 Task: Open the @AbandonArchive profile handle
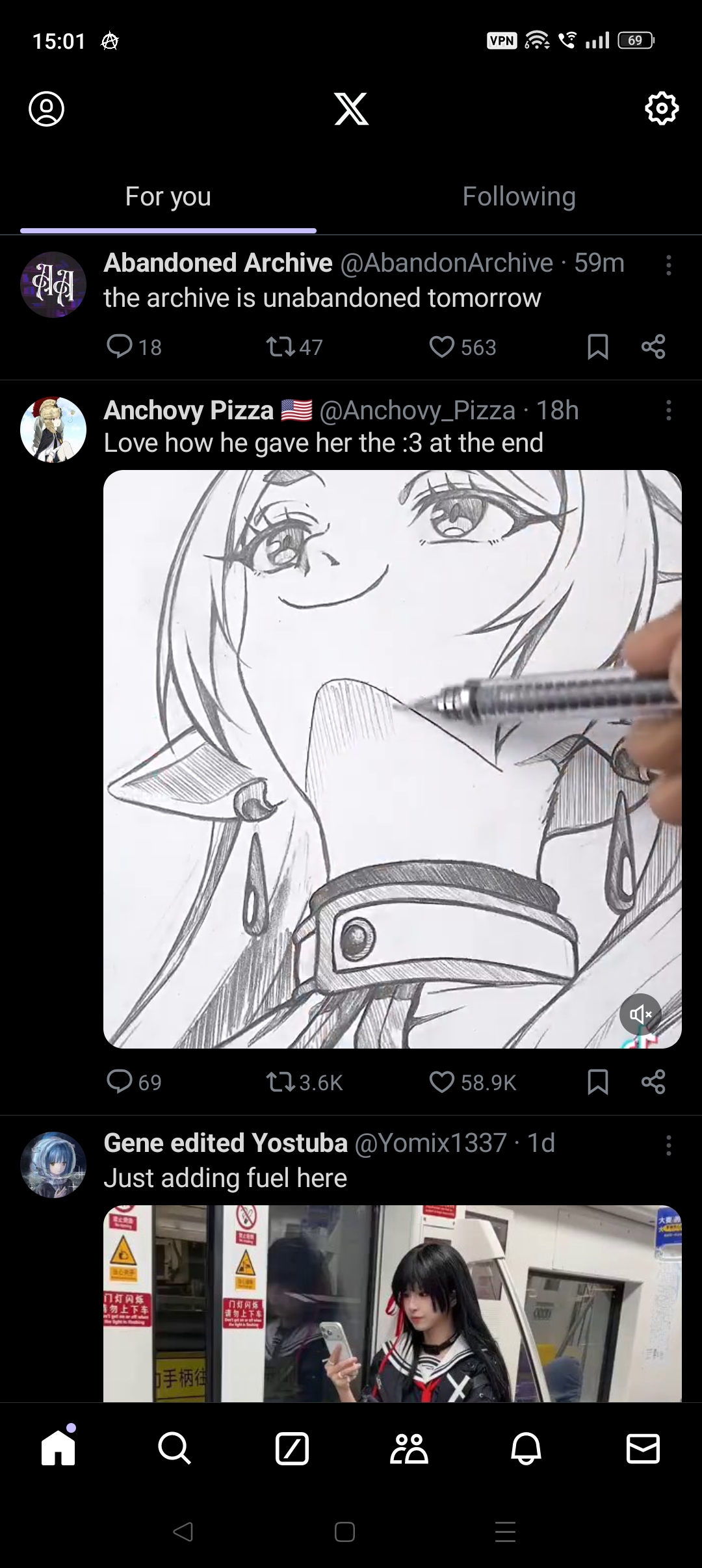[x=447, y=263]
